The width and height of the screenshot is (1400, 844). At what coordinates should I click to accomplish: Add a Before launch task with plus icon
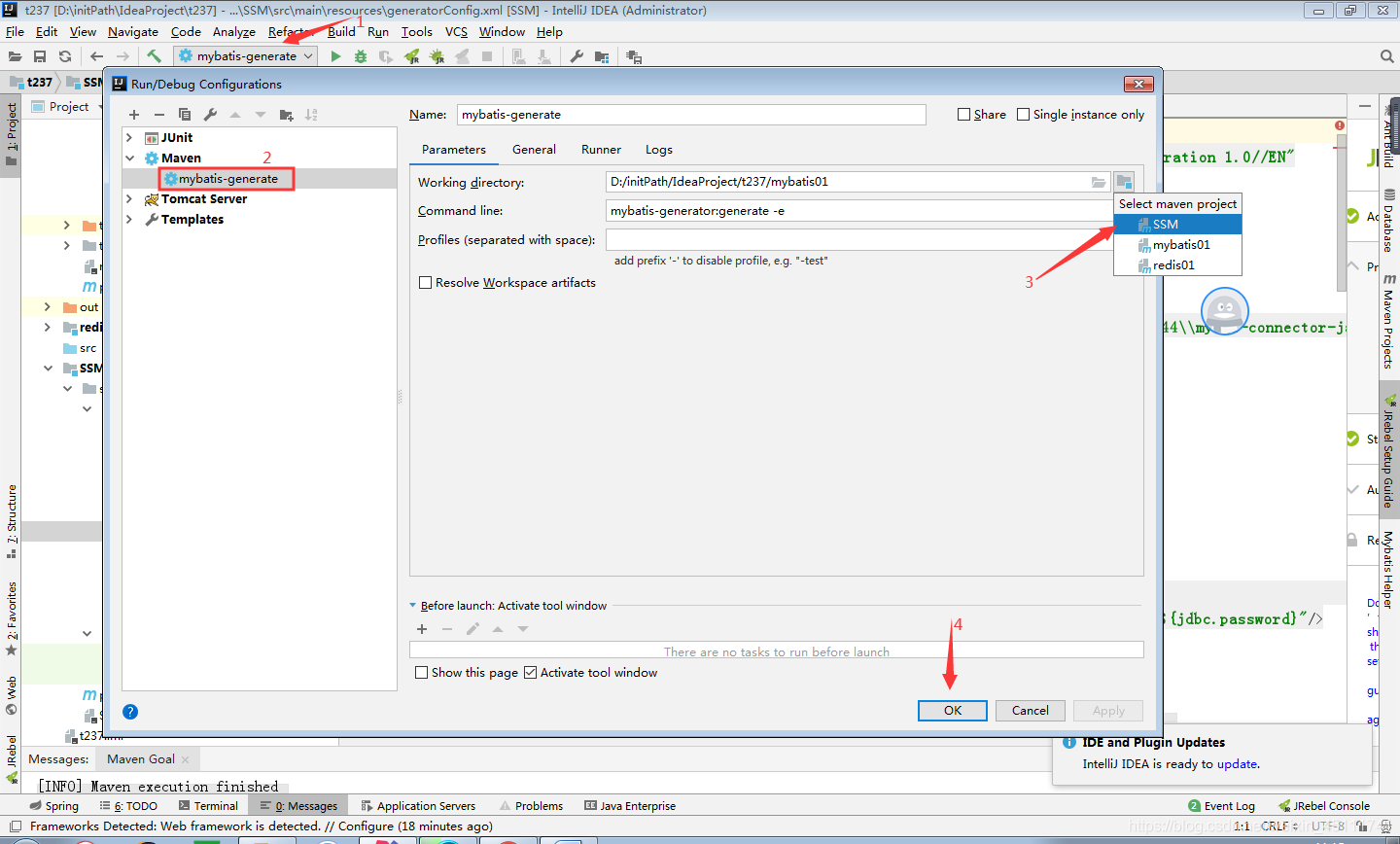click(x=422, y=629)
